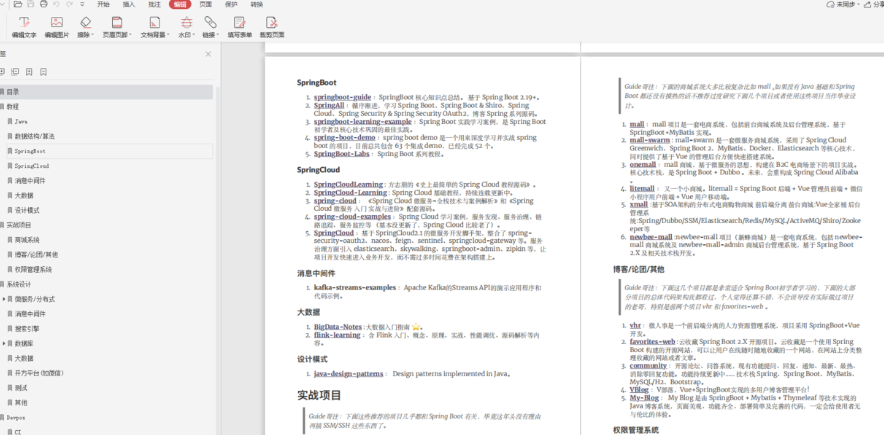
Task: Open the Edit Text tool
Action: coord(24,26)
